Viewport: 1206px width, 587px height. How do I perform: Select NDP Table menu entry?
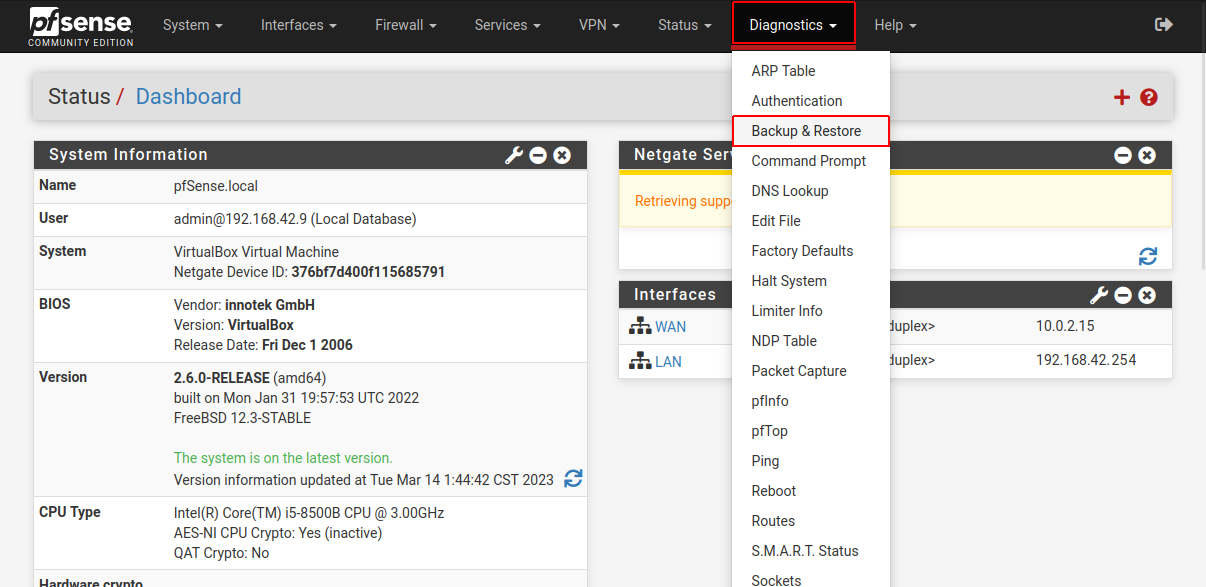(811, 341)
